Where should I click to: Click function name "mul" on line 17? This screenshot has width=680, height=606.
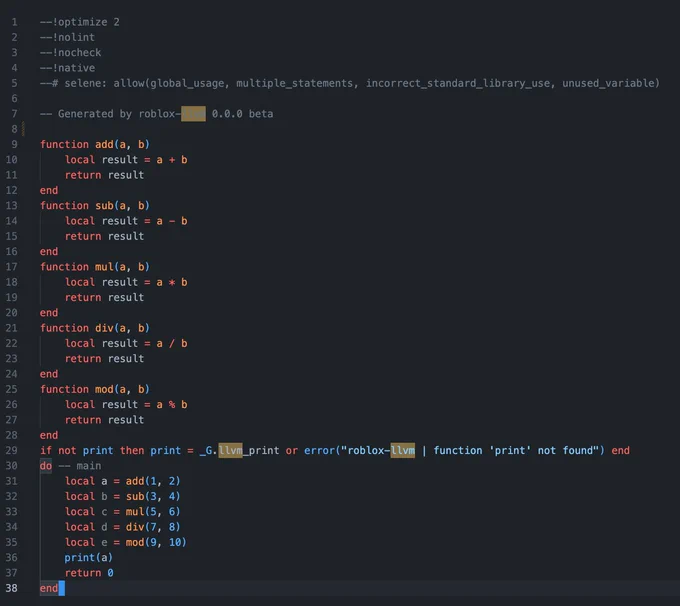tap(104, 267)
